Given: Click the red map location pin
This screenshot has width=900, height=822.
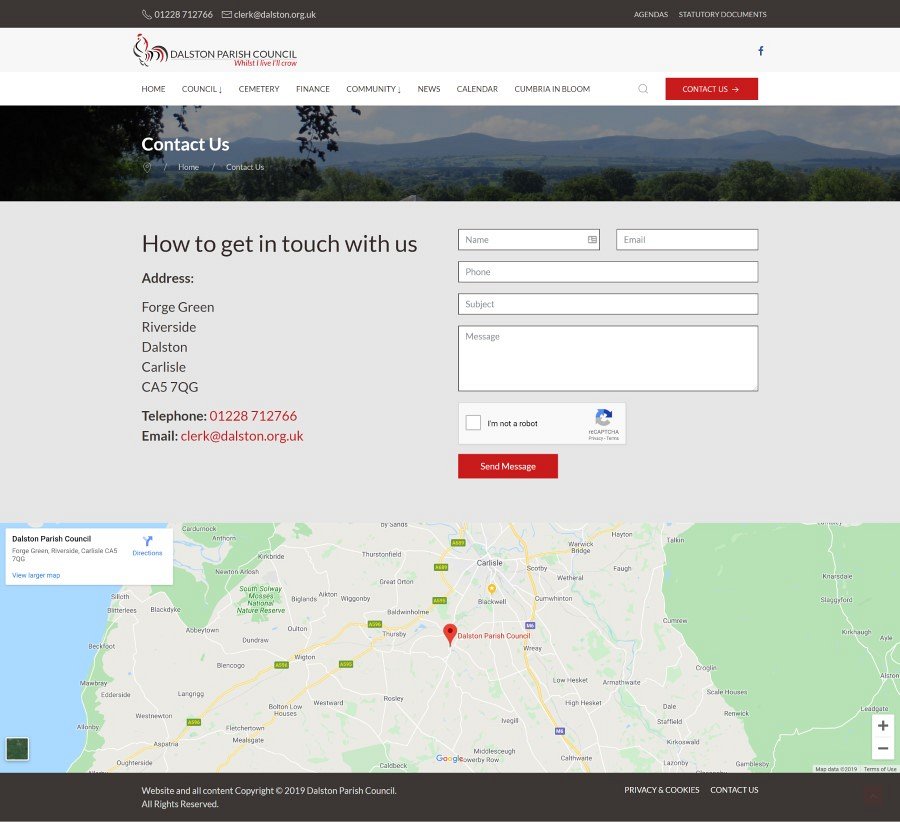Looking at the screenshot, I should (450, 634).
